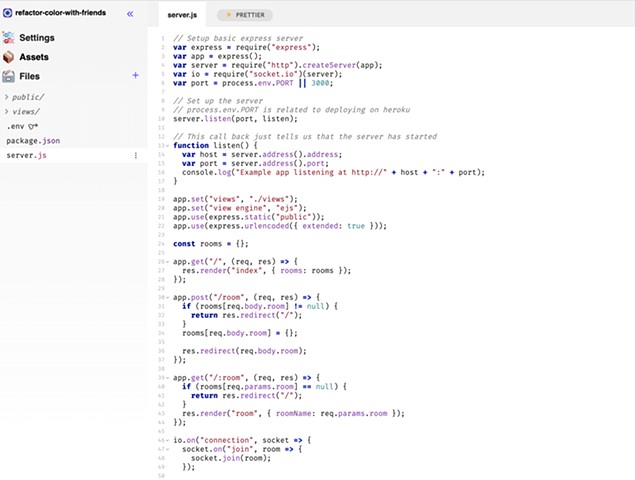Collapse the sidebar with double-chevron icon
Screen dimensions: 635x480
click(x=130, y=14)
